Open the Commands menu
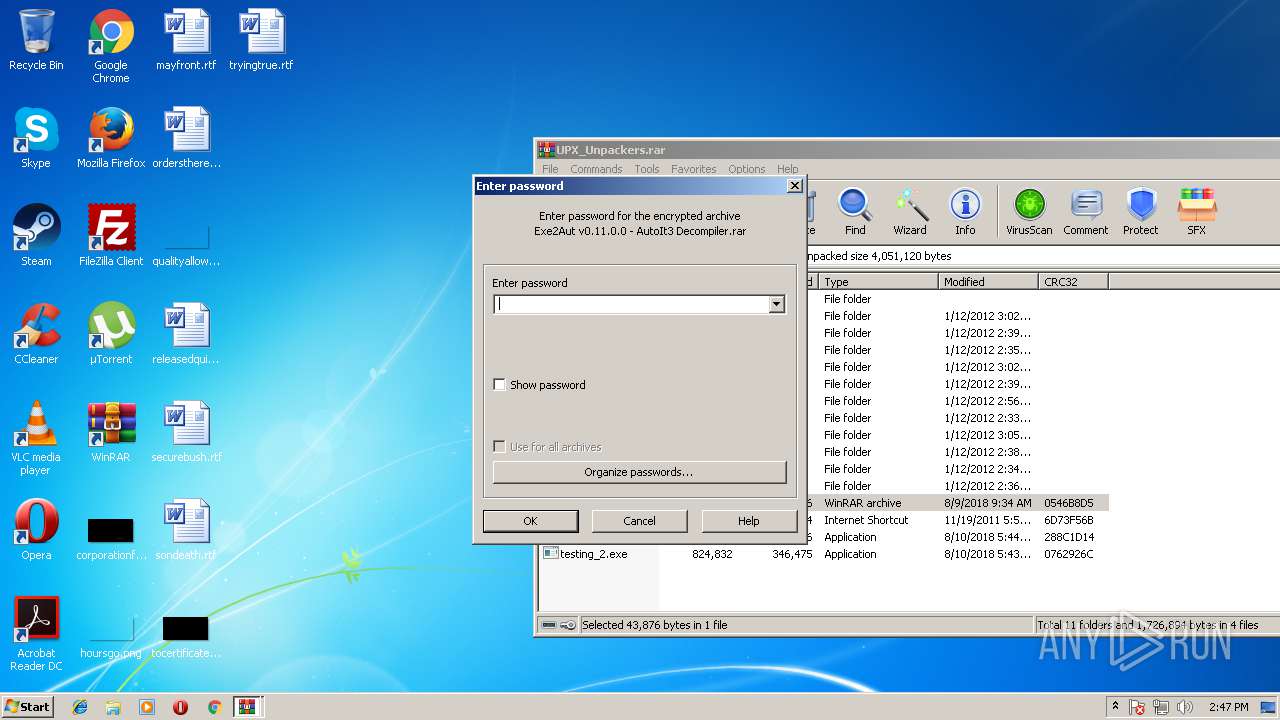 596,169
